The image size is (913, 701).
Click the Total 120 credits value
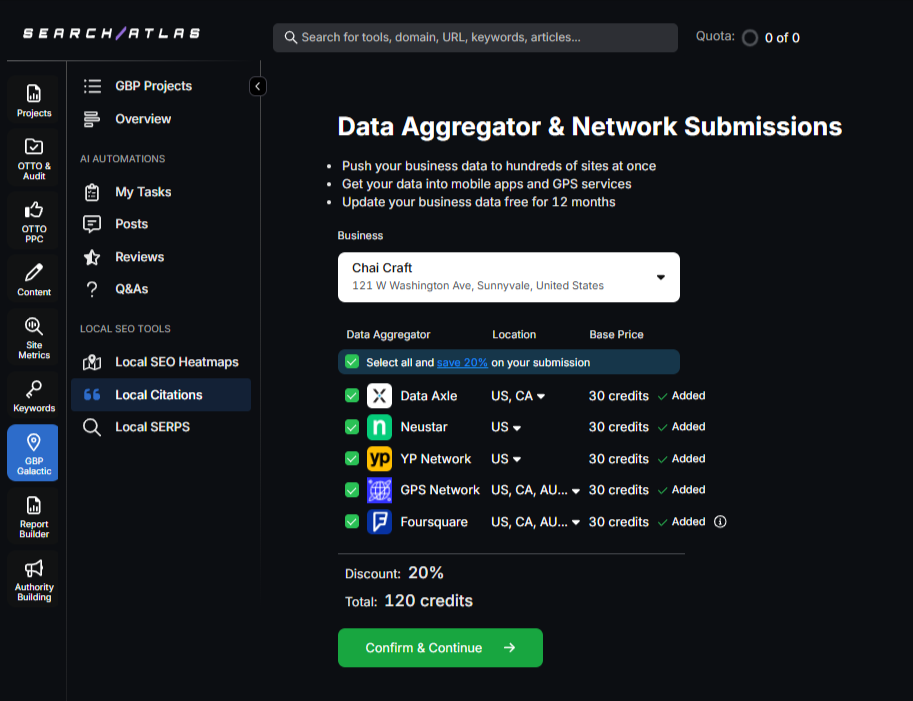429,601
